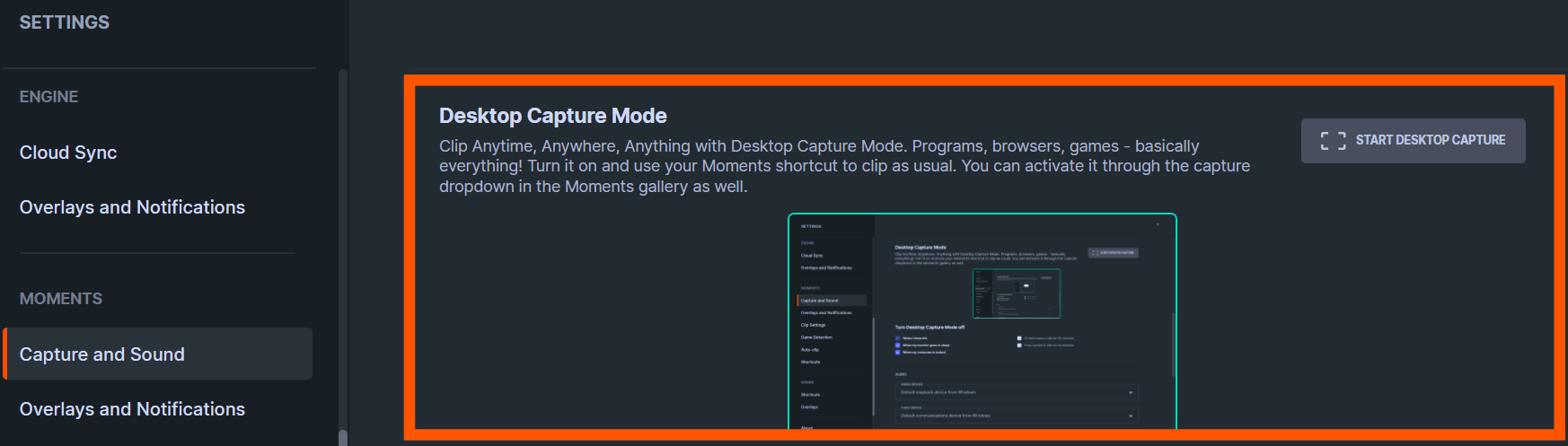Viewport: 1568px width, 446px height.
Task: Click the "ENGINE" section label
Action: [x=48, y=97]
